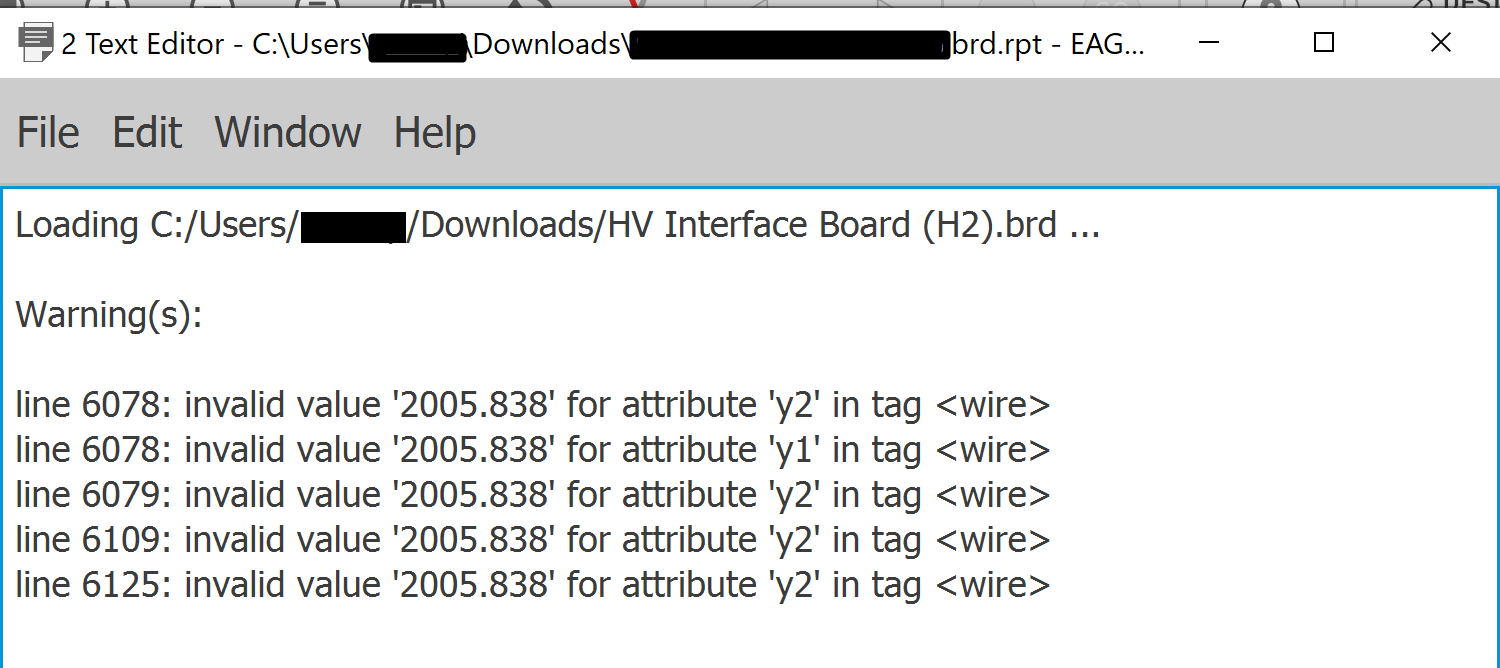Select the line 6079 warning entry
The image size is (1500, 668).
(533, 496)
